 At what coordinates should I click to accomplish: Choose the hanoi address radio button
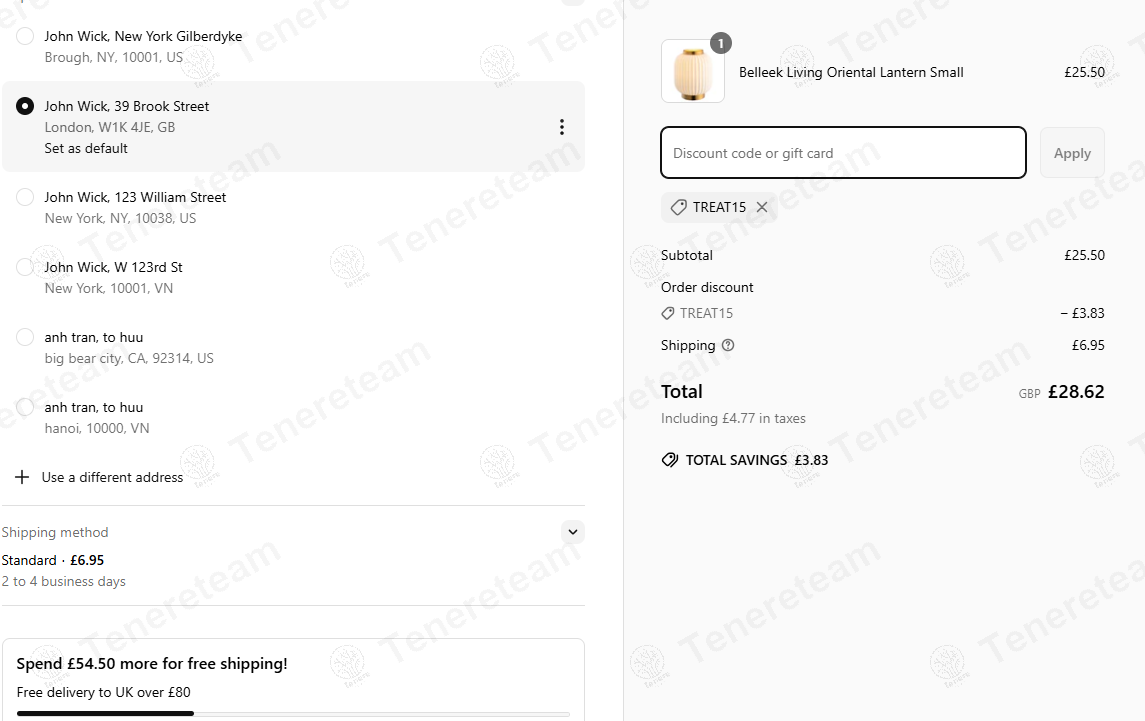point(25,408)
